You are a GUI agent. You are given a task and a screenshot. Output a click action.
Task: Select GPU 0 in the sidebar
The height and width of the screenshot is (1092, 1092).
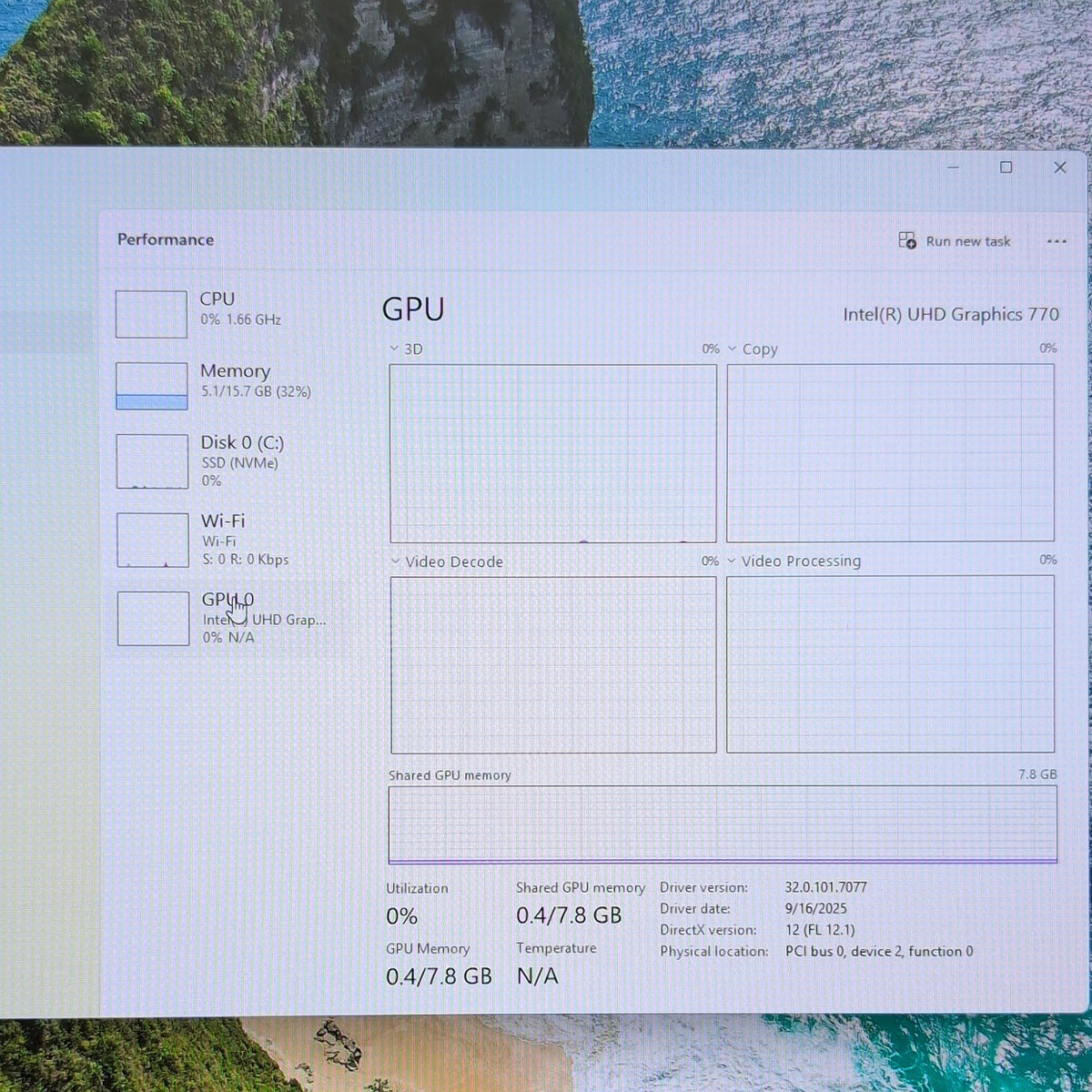tap(226, 618)
